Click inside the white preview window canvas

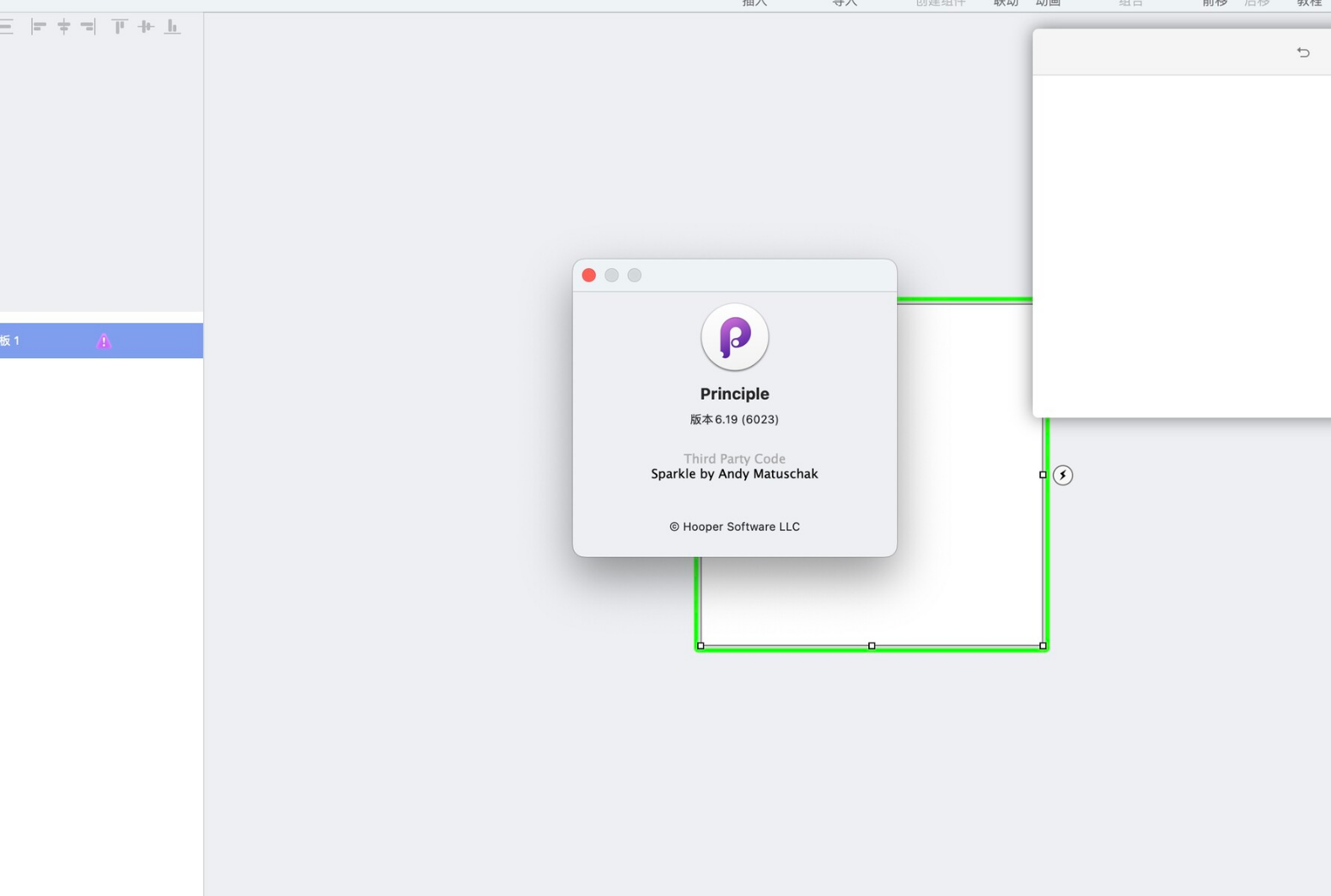tap(1182, 246)
